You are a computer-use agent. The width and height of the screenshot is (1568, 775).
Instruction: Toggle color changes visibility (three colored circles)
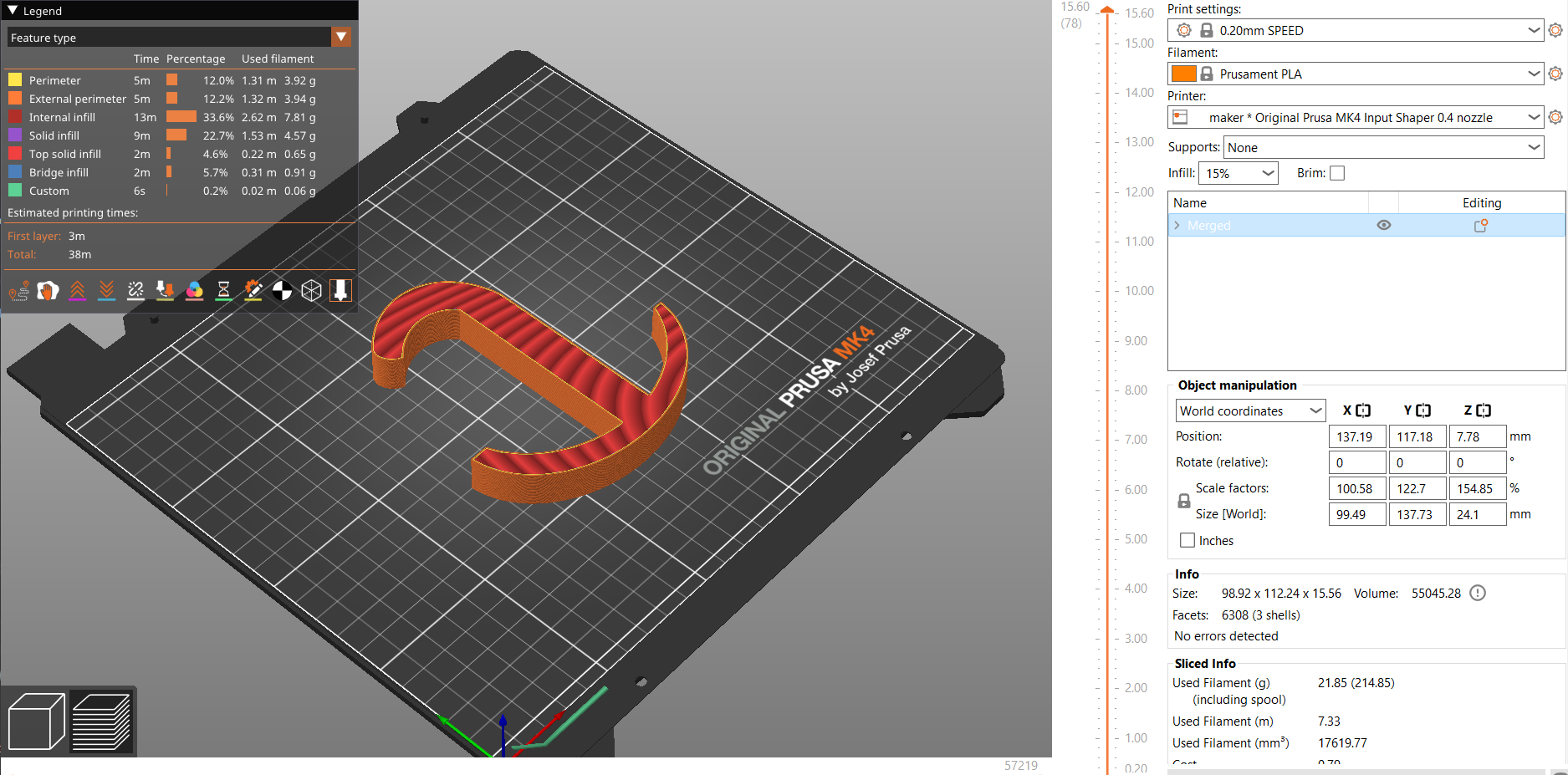coord(194,291)
